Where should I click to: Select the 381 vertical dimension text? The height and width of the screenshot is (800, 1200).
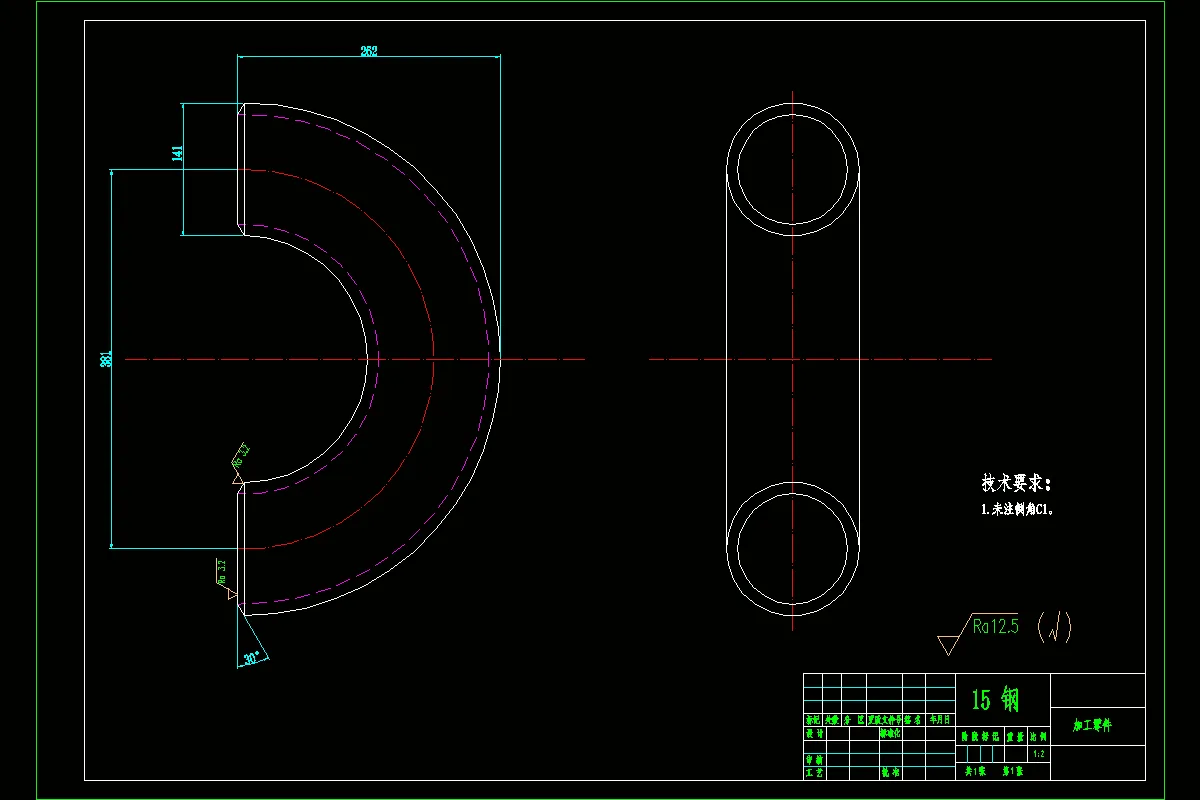coord(105,358)
